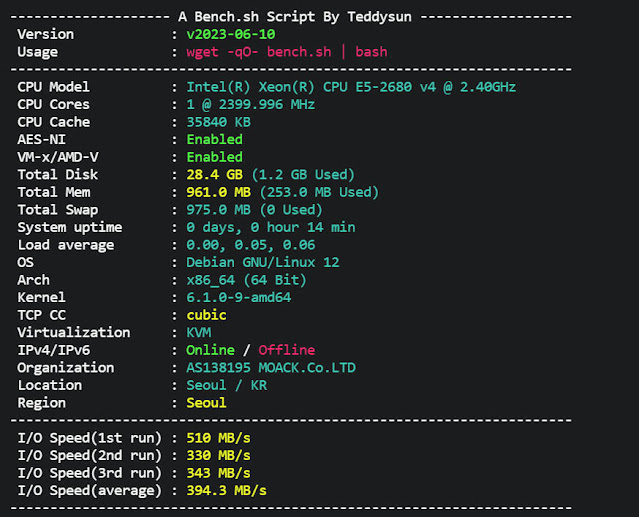Viewport: 639px width, 517px height.
Task: Click OS value Debian GNU/Linux 12
Action: pyautogui.click(x=263, y=262)
